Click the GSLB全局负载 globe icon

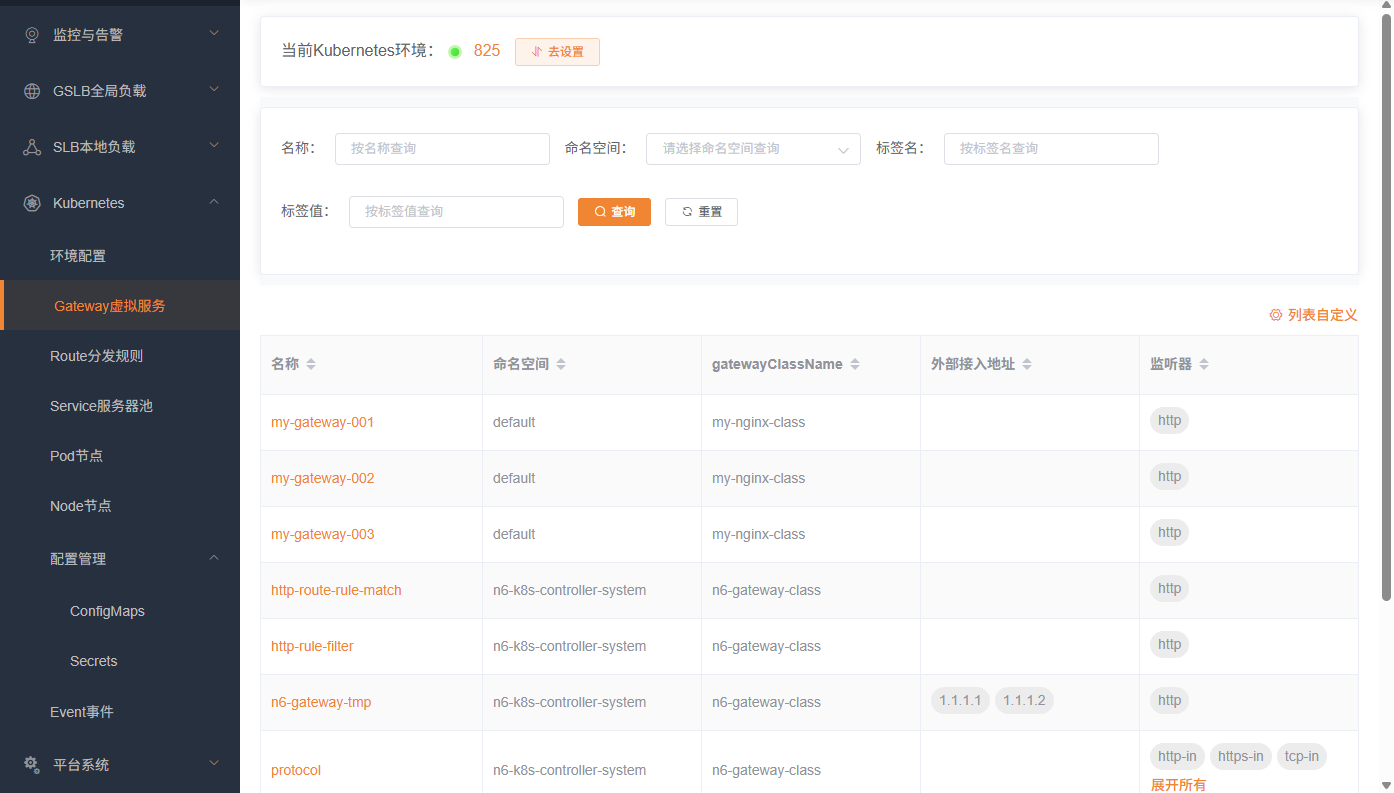pos(32,91)
